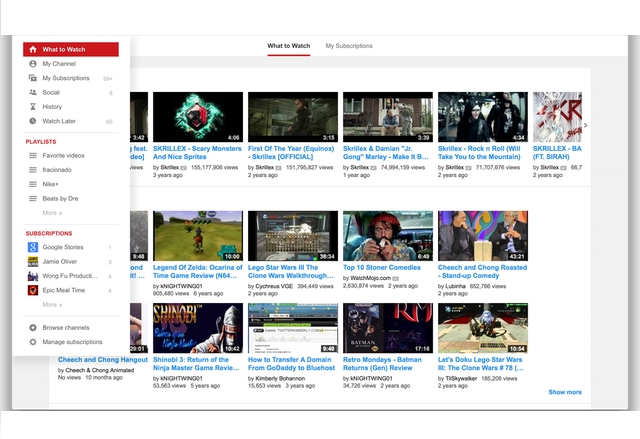The height and width of the screenshot is (439, 640).
Task: Play the First Of The Year 3:15 thumbnail
Action: 293,117
